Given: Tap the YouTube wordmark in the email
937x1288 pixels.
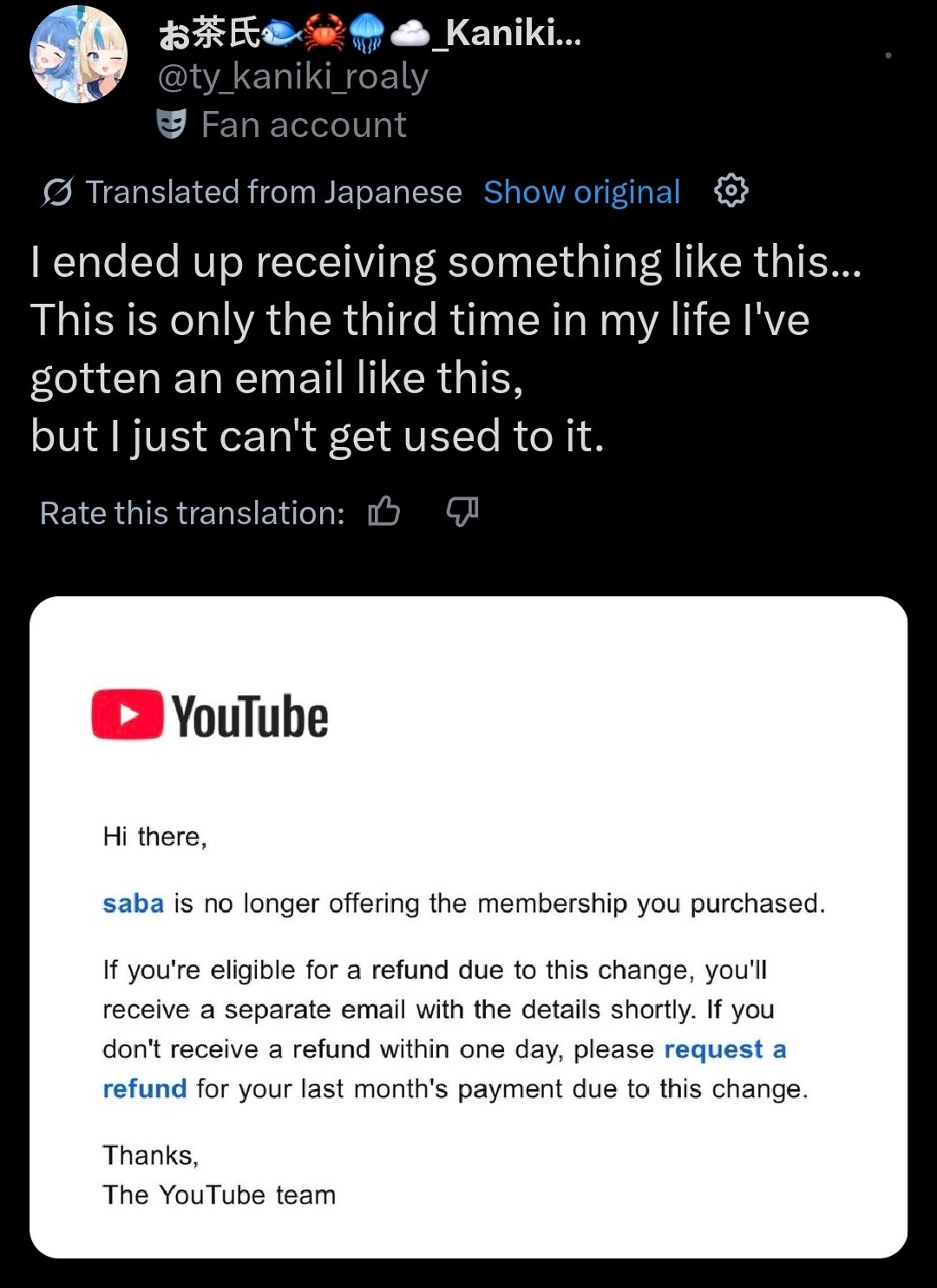Looking at the screenshot, I should pos(250,716).
